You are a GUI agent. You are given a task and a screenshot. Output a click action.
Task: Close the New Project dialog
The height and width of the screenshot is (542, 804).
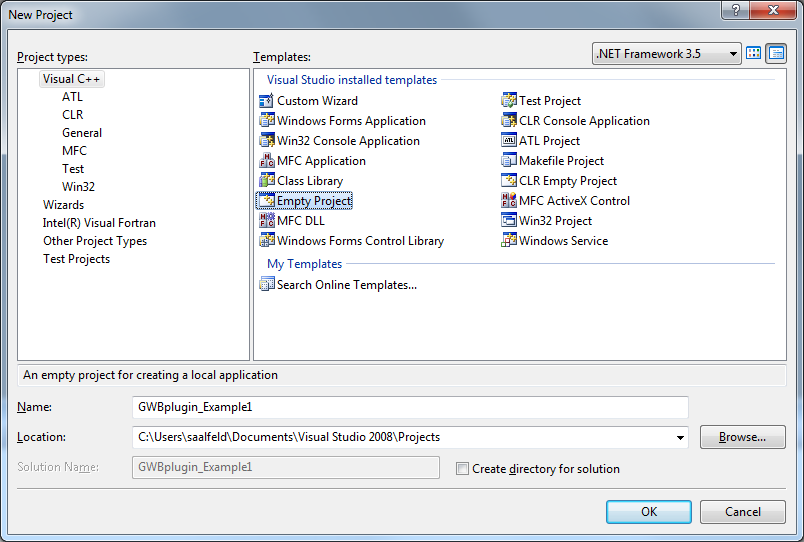point(773,10)
